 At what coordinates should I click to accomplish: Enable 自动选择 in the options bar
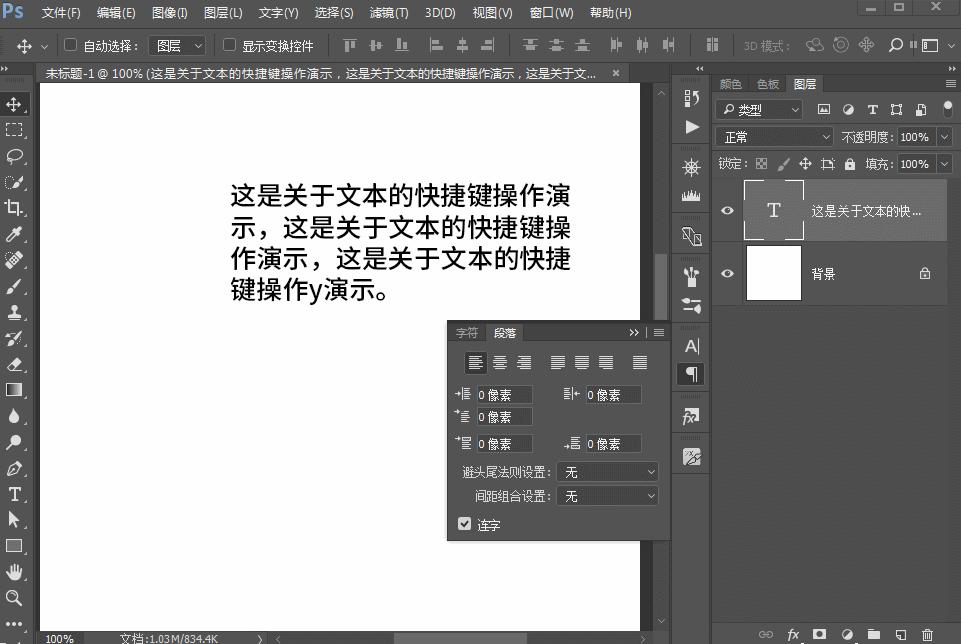tap(69, 45)
